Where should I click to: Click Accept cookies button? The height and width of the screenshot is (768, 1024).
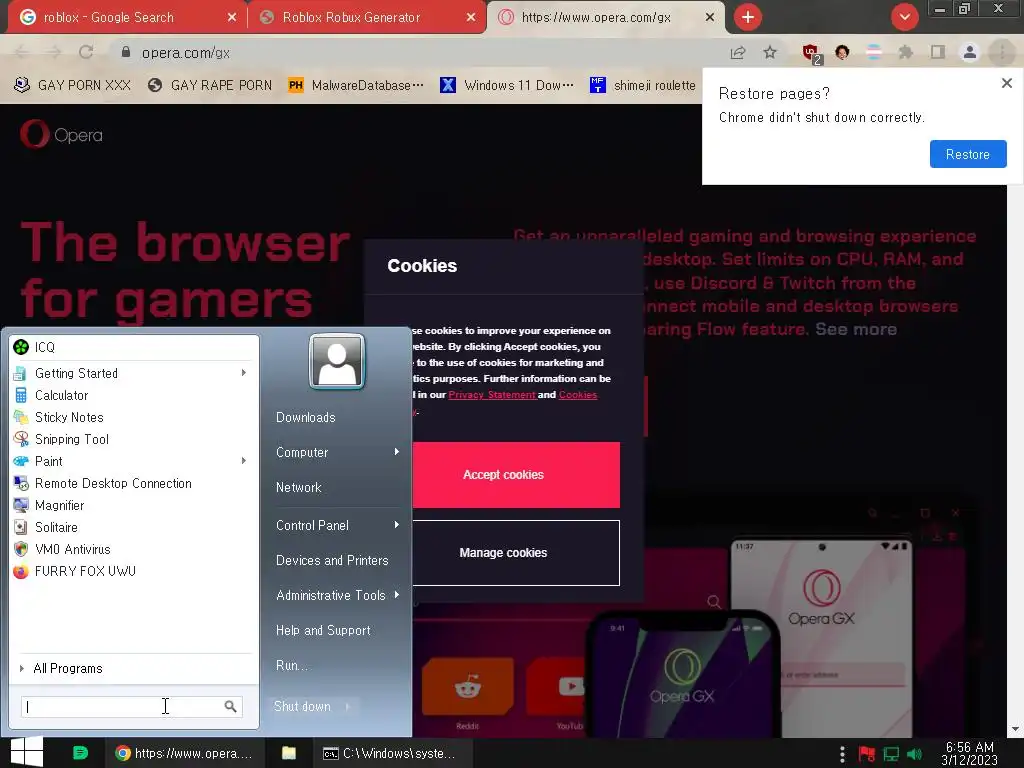tap(516, 475)
